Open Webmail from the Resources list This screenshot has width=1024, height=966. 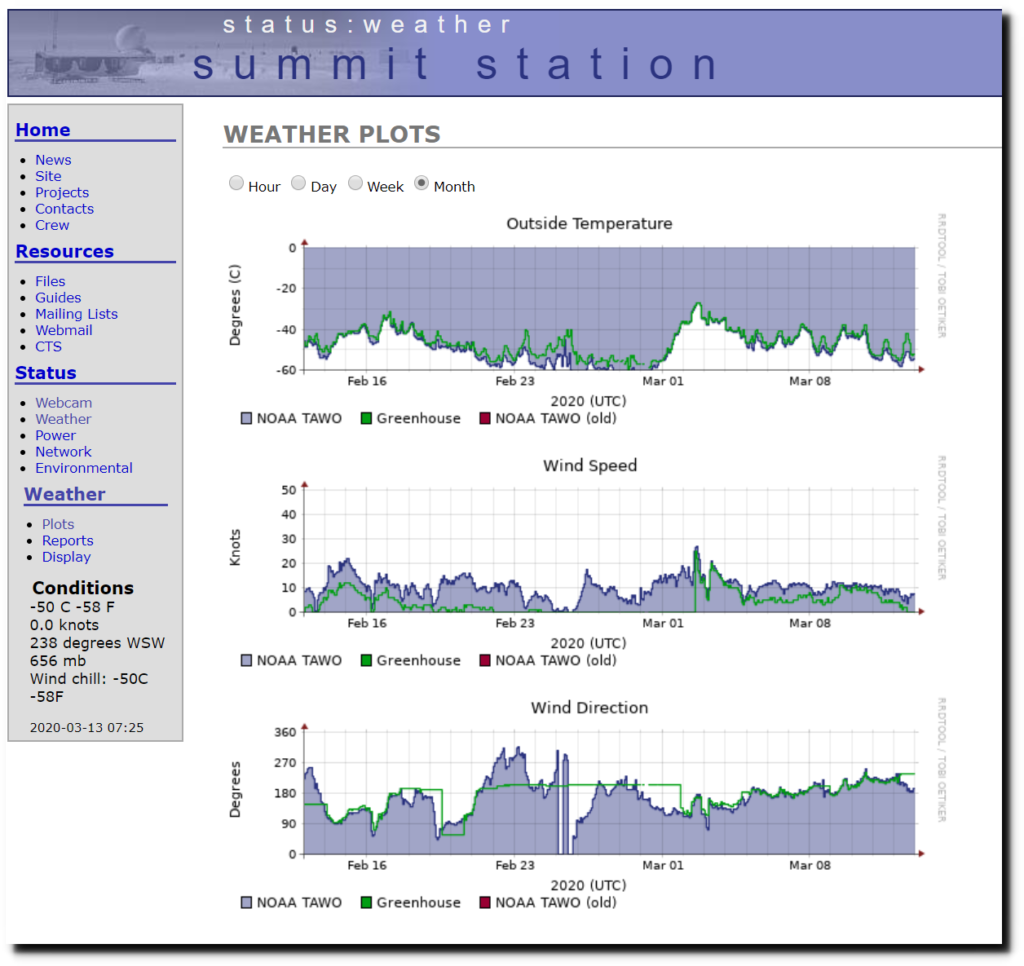click(63, 330)
